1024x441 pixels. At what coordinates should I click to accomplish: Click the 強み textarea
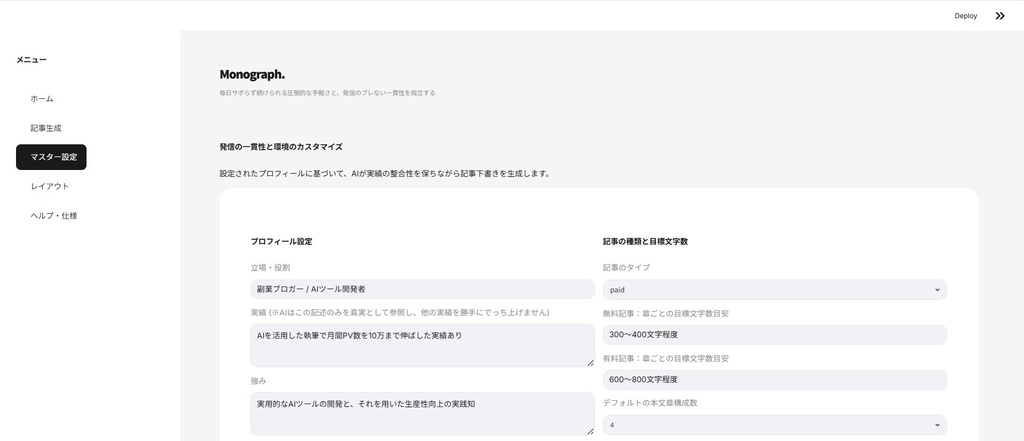[423, 414]
